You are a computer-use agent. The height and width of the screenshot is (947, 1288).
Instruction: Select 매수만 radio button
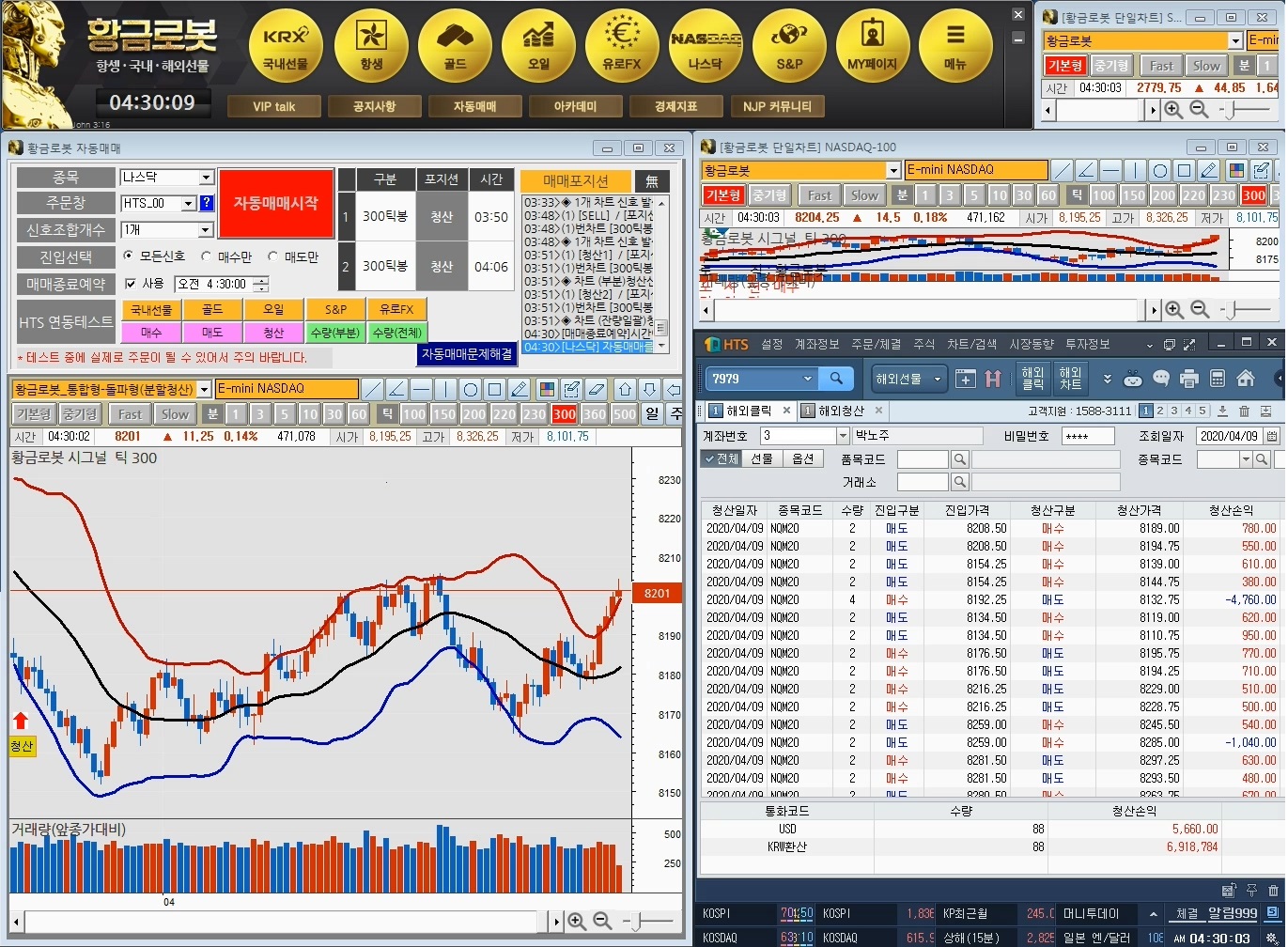point(206,256)
